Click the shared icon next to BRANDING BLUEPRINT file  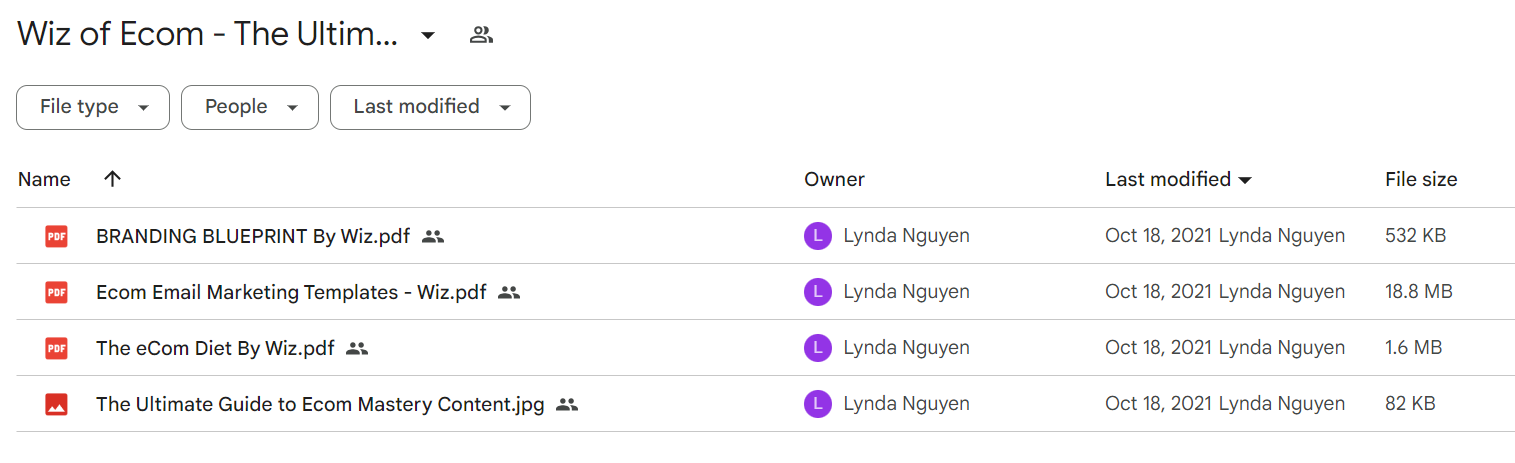[432, 237]
